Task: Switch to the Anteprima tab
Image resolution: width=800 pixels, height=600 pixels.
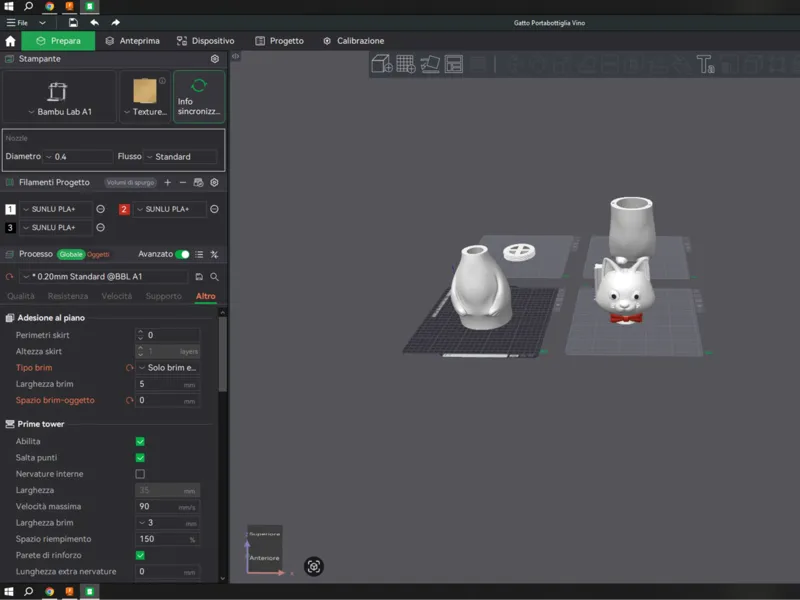Action: tap(133, 41)
